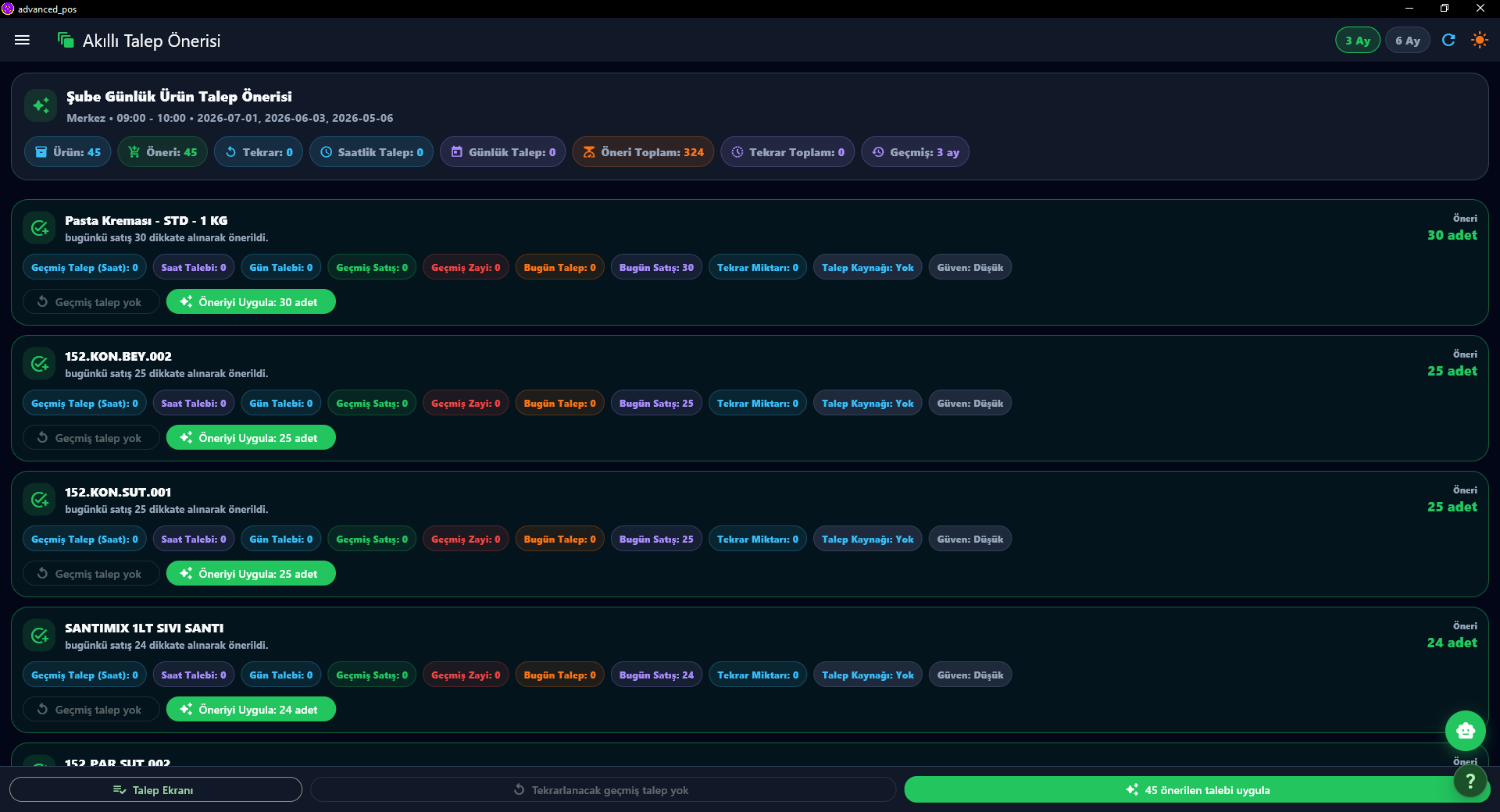This screenshot has width=1500, height=812.
Task: Apply 25 adet suggestion for 152.KON.BEY.002
Action: [251, 438]
